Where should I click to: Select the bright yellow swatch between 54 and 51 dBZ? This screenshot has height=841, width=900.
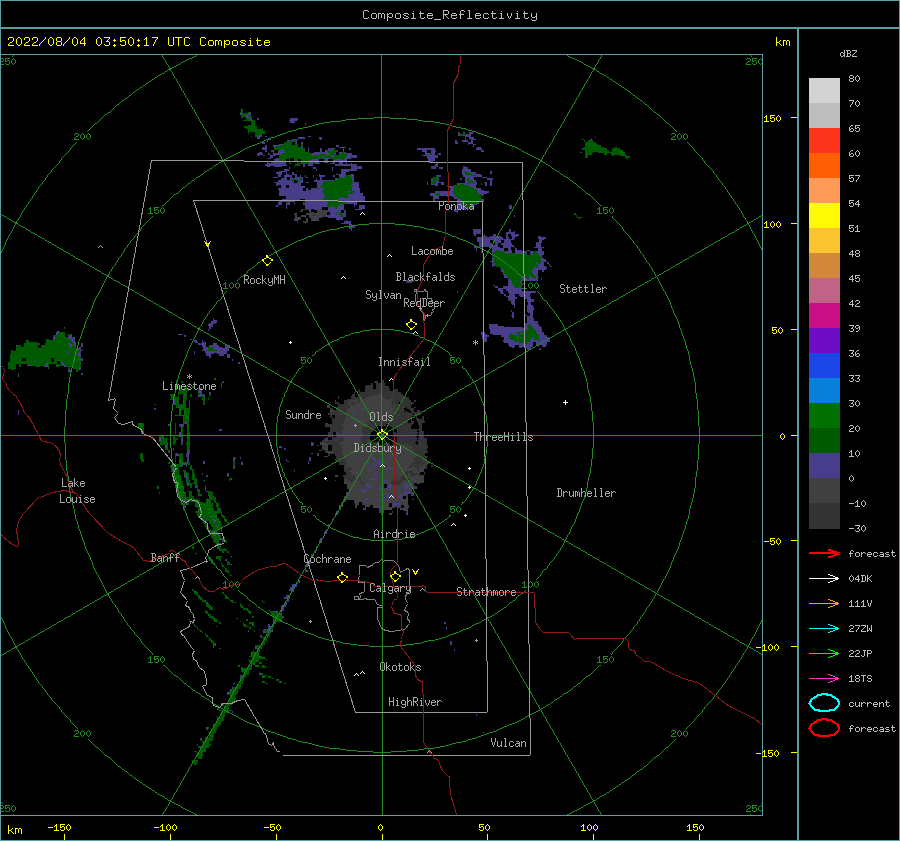click(x=824, y=216)
